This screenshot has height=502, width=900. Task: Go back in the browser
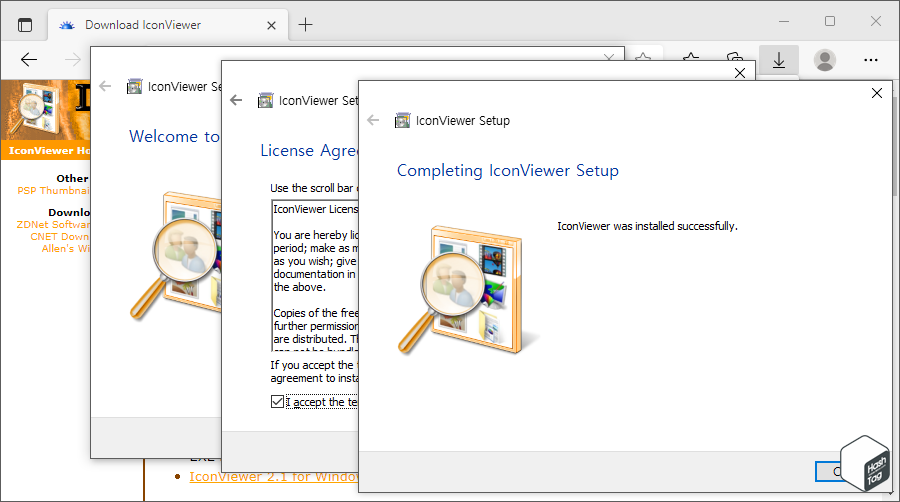click(x=29, y=59)
